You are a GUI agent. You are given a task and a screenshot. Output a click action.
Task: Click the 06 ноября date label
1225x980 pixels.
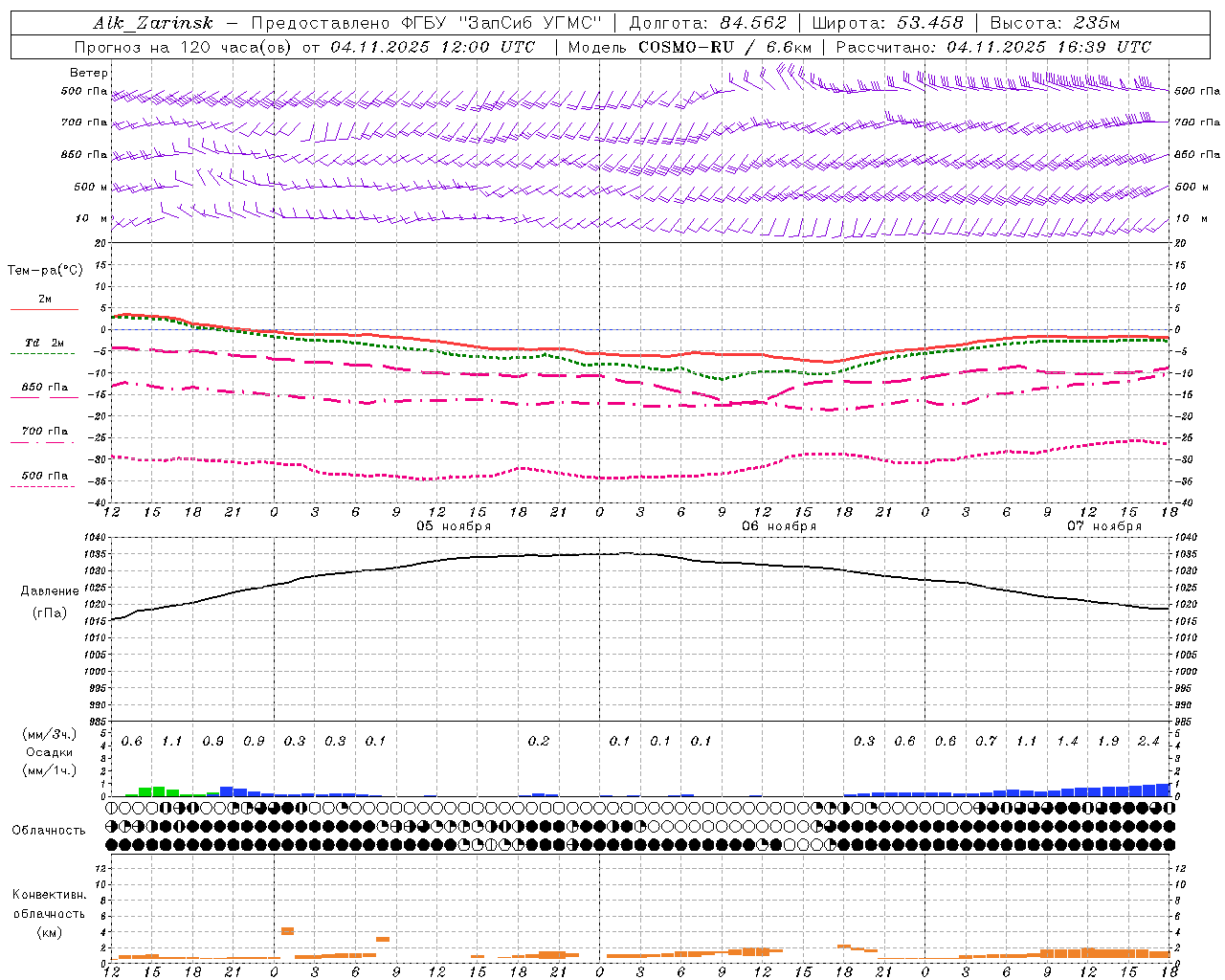tap(779, 526)
